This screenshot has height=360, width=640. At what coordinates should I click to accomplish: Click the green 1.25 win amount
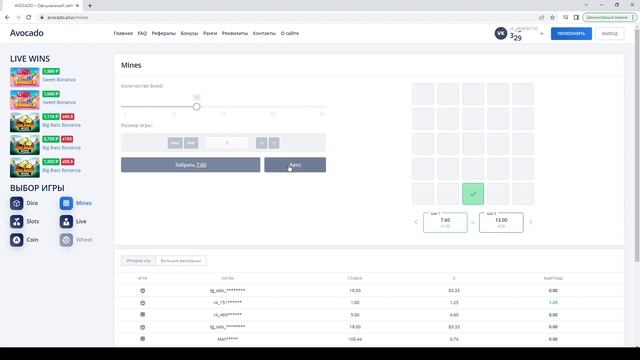tap(553, 303)
